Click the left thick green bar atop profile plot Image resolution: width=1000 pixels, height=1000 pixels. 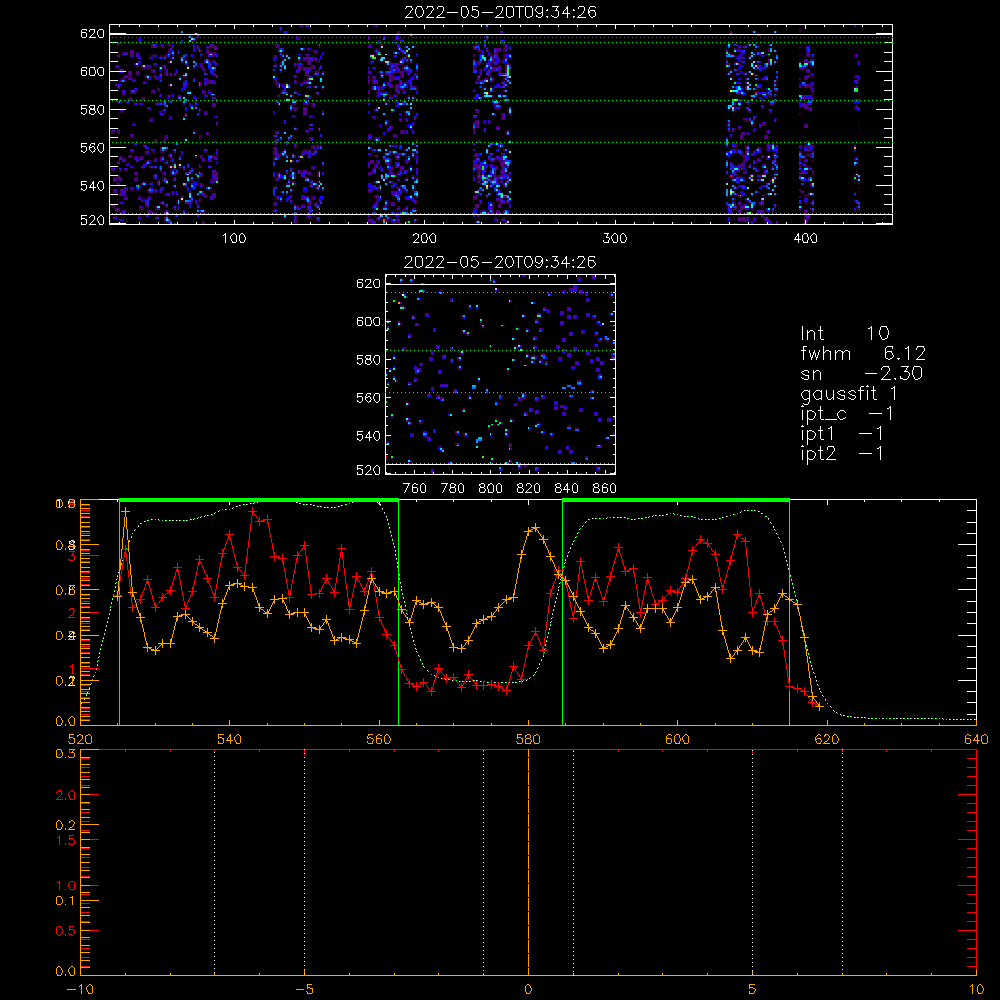click(259, 501)
